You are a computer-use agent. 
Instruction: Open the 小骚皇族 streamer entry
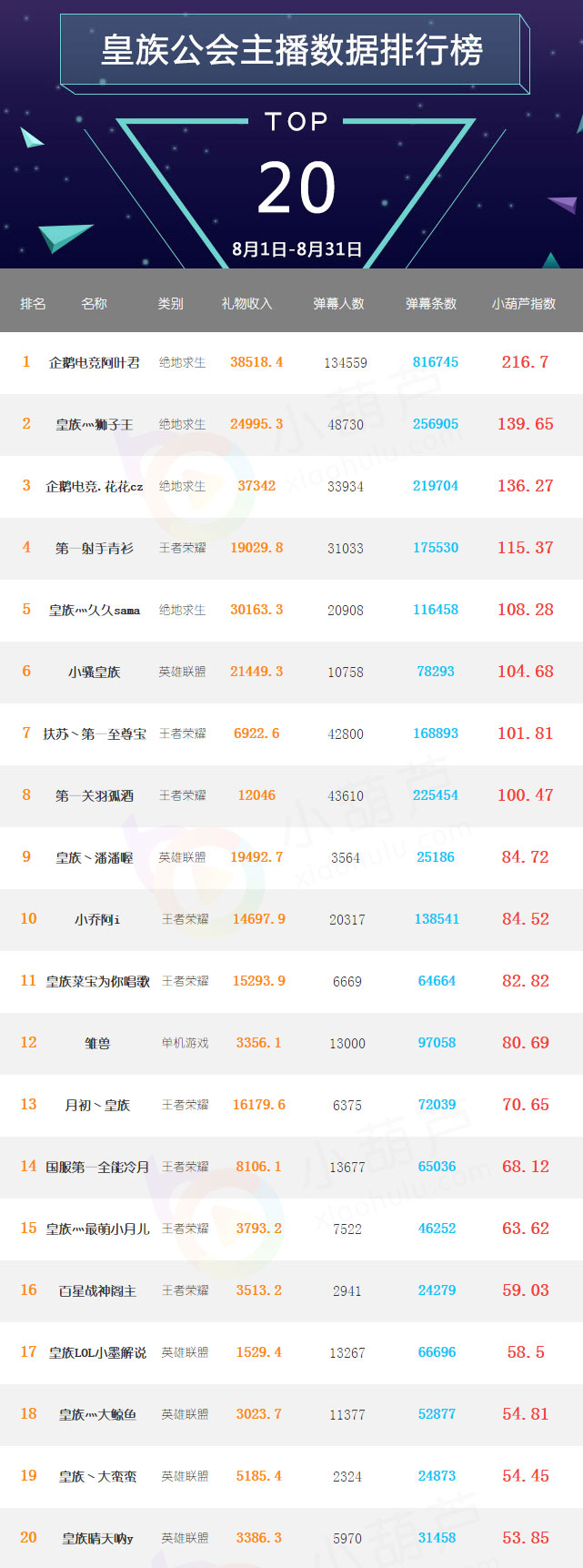pyautogui.click(x=95, y=673)
